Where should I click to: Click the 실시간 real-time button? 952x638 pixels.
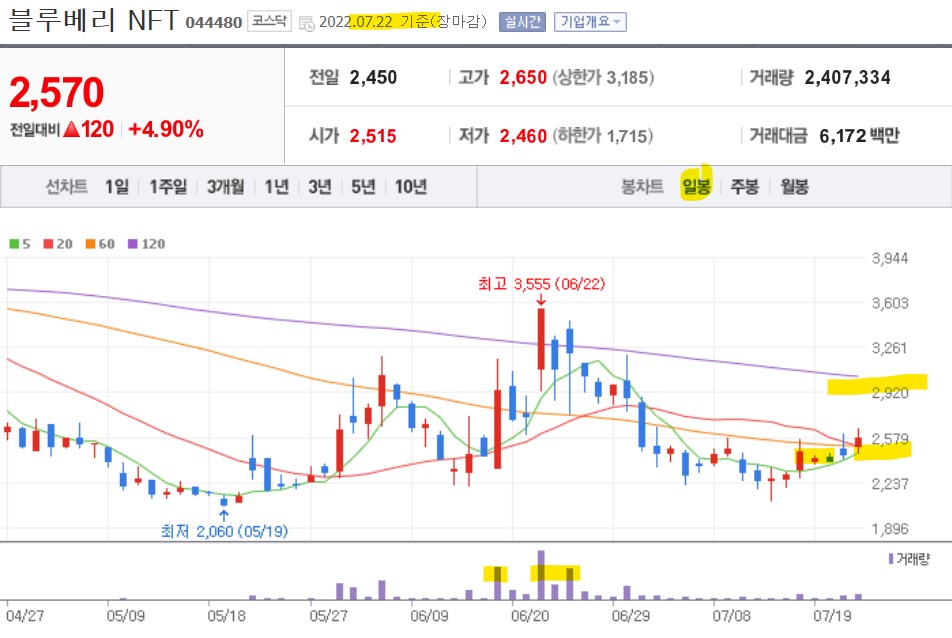click(x=522, y=22)
